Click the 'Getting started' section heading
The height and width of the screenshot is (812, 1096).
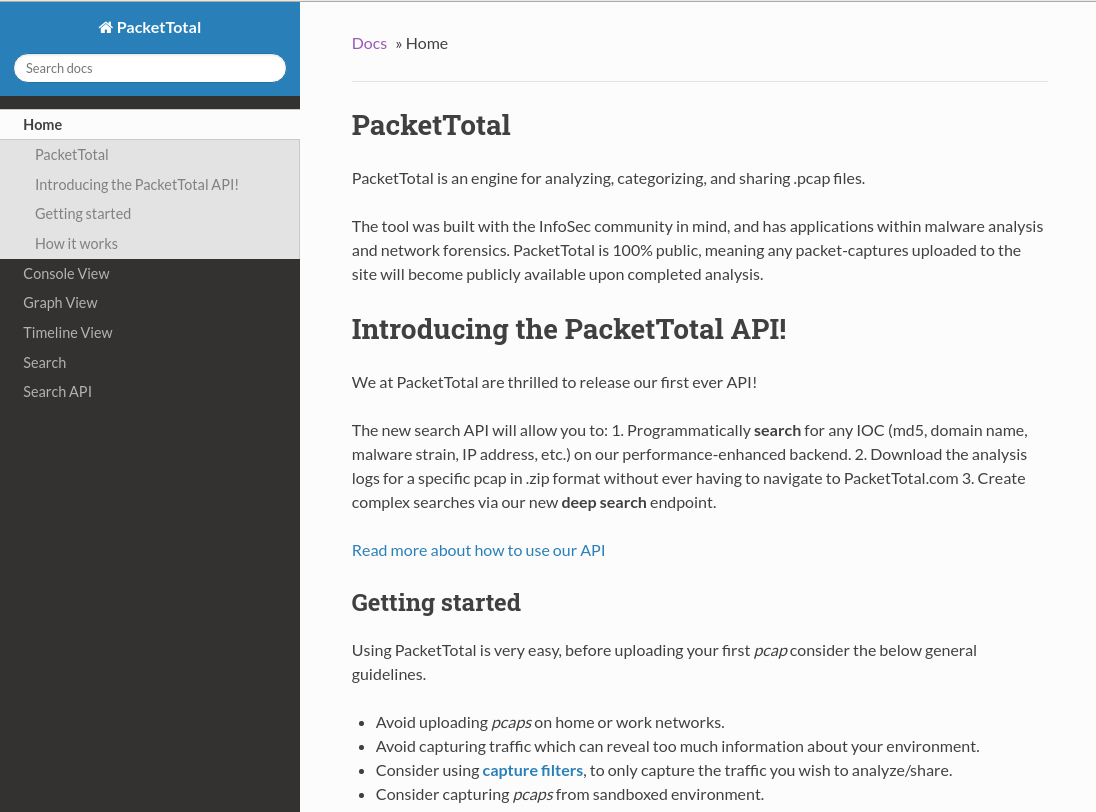(436, 601)
